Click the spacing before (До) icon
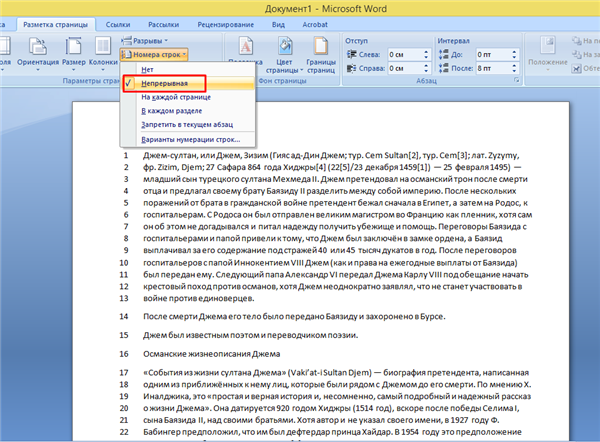 [x=443, y=55]
